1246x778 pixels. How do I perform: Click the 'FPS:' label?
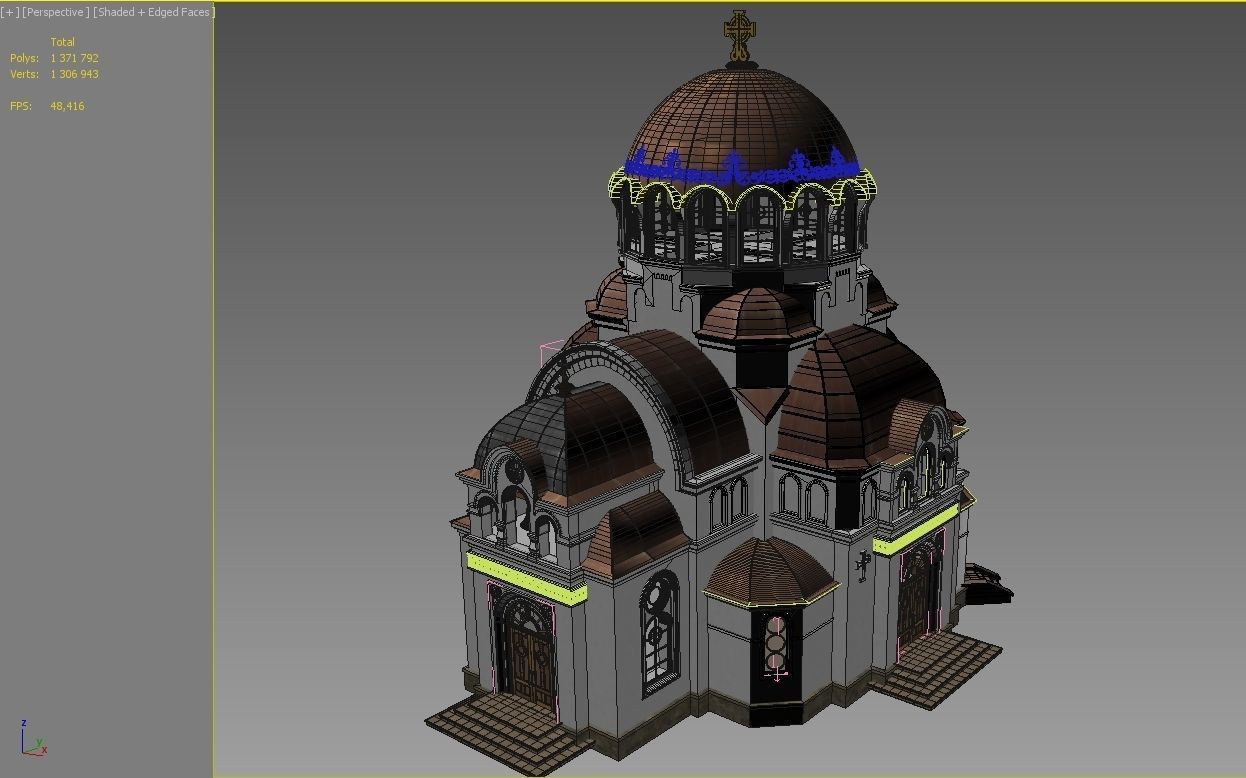(x=21, y=106)
